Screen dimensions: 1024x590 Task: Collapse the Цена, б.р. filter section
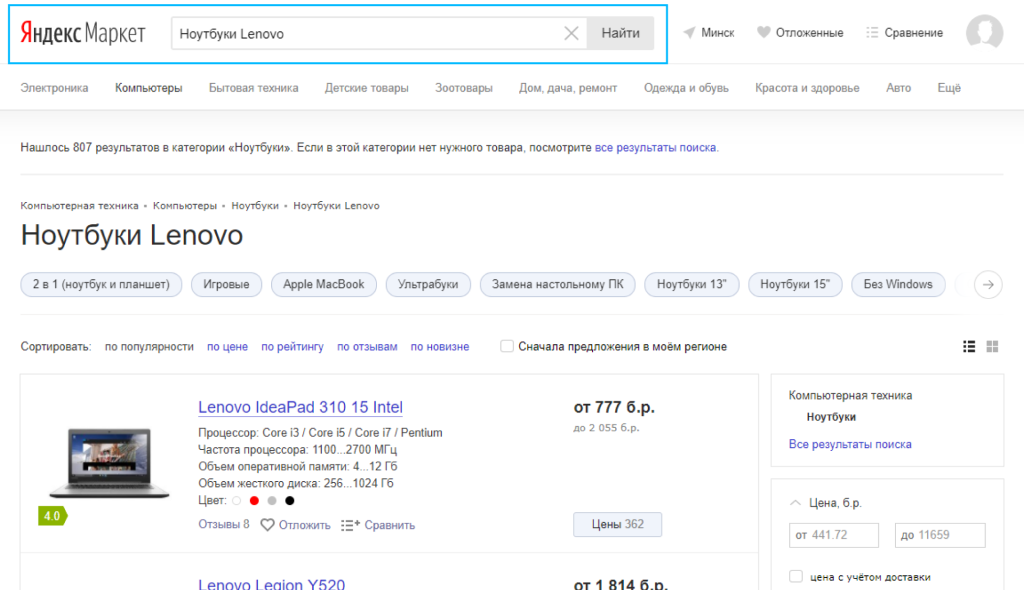pos(795,502)
